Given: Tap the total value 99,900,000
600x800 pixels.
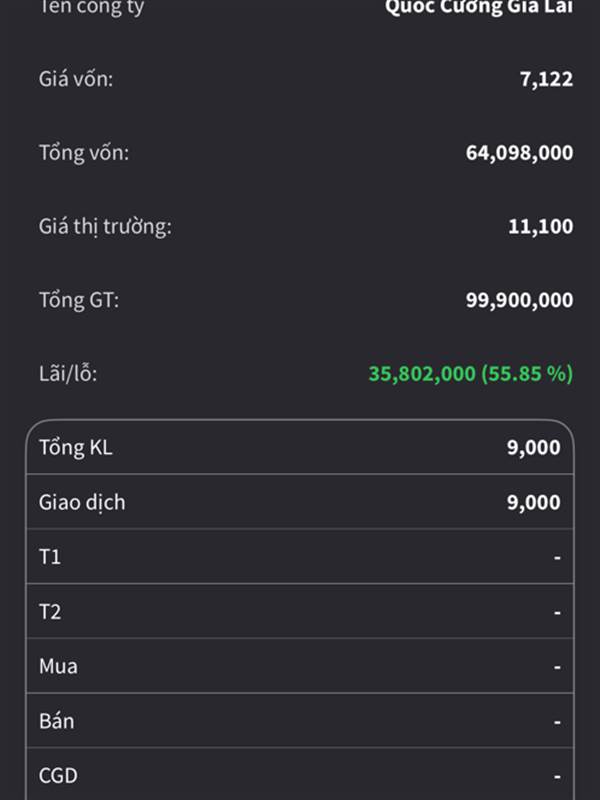Looking at the screenshot, I should pos(519,300).
